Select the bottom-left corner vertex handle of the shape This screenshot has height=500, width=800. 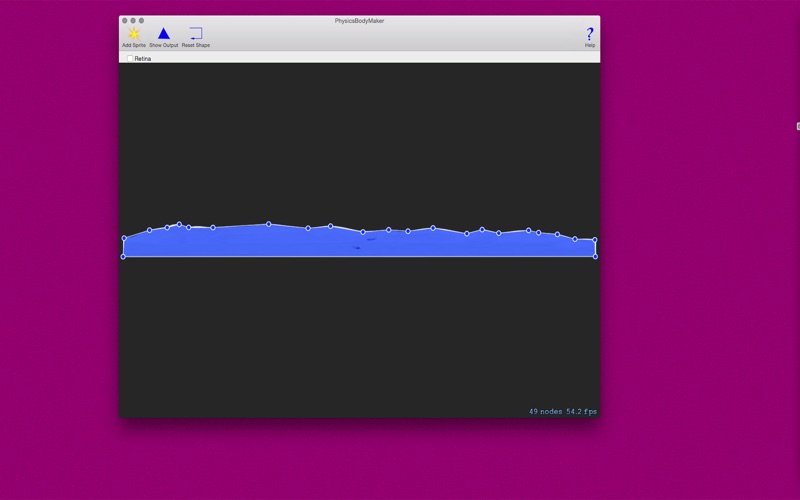[123, 257]
